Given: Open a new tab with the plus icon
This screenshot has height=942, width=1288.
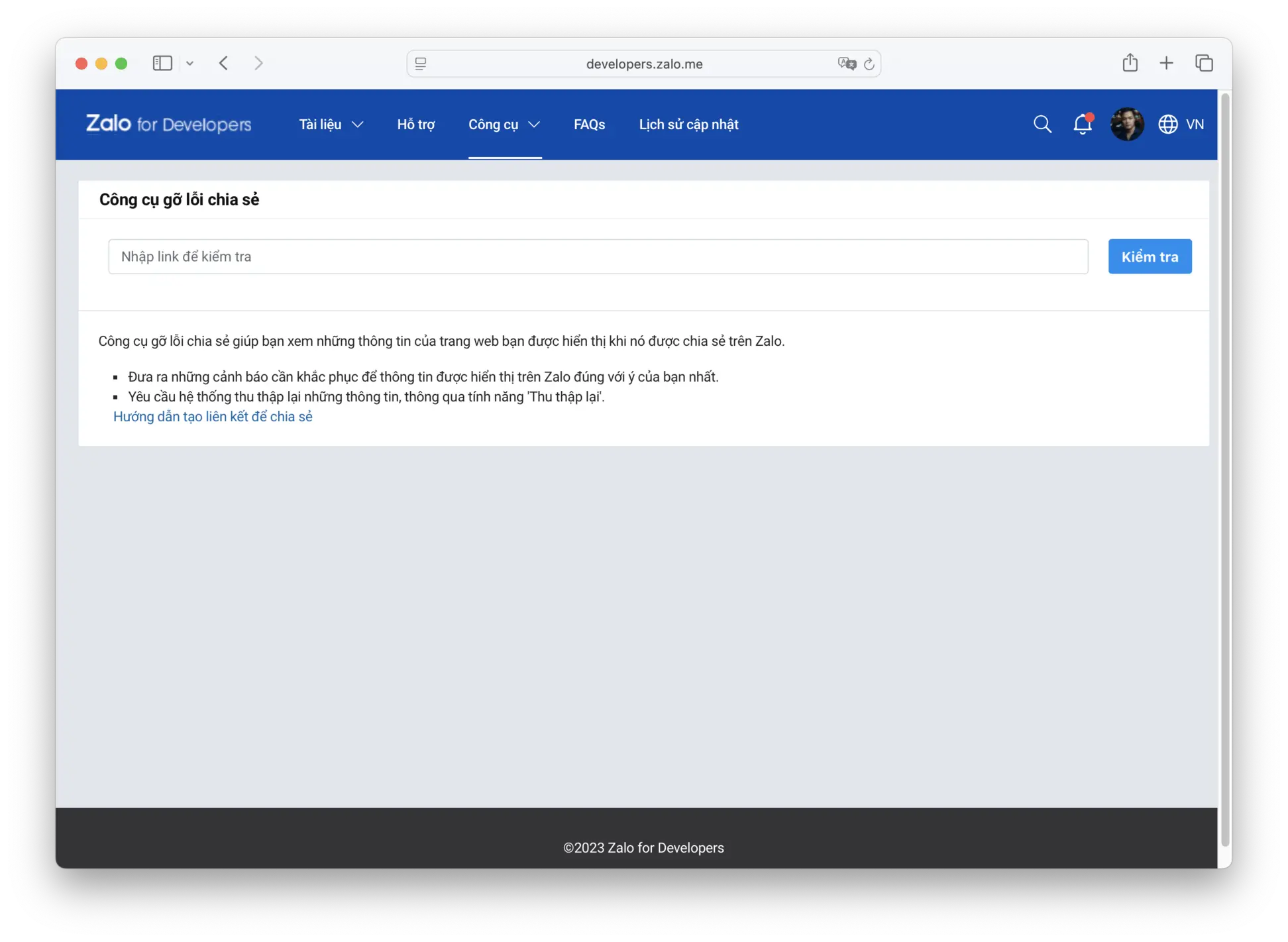Looking at the screenshot, I should (x=1167, y=63).
